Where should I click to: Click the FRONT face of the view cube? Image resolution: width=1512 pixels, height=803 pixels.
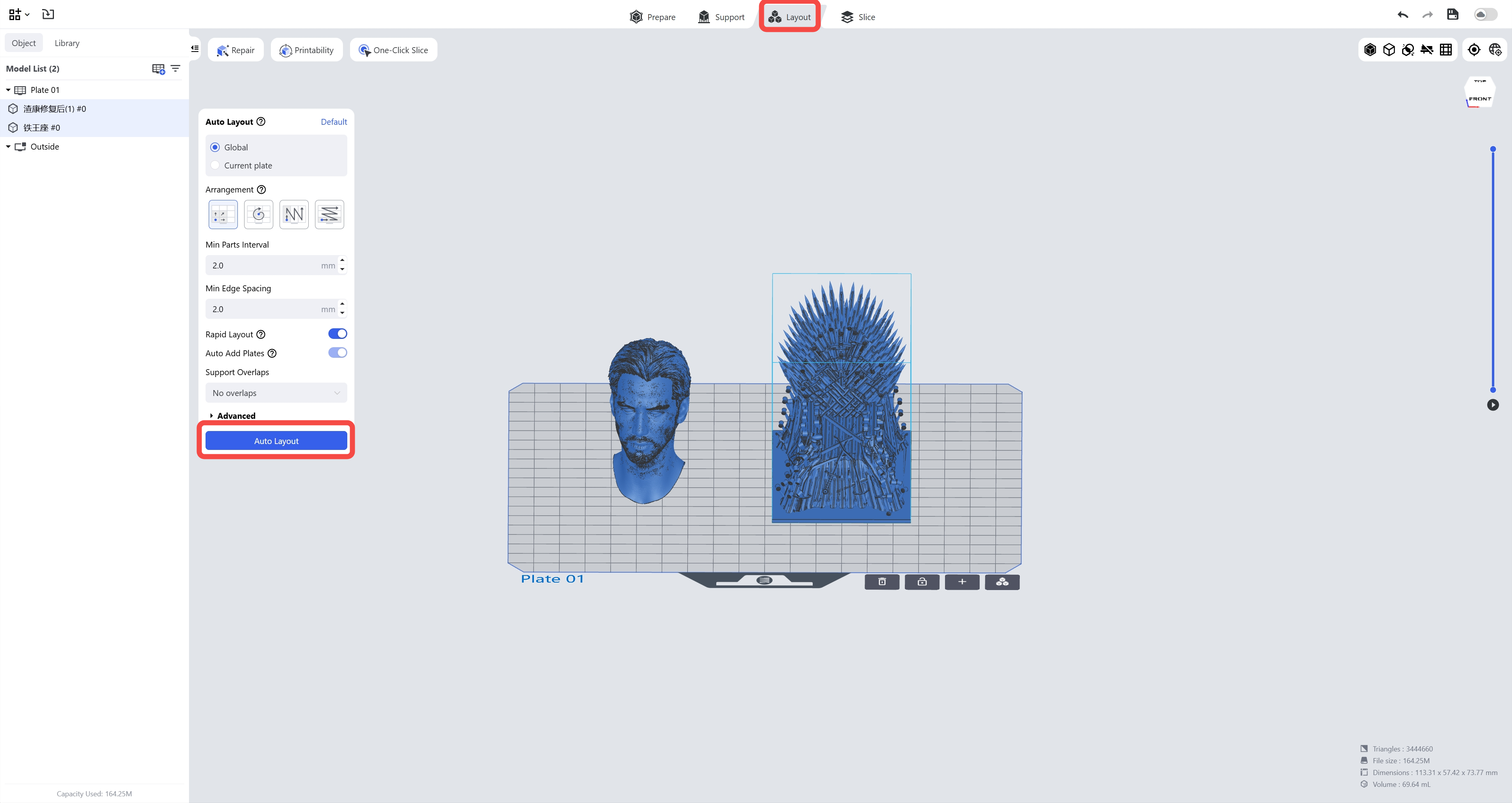(1480, 99)
